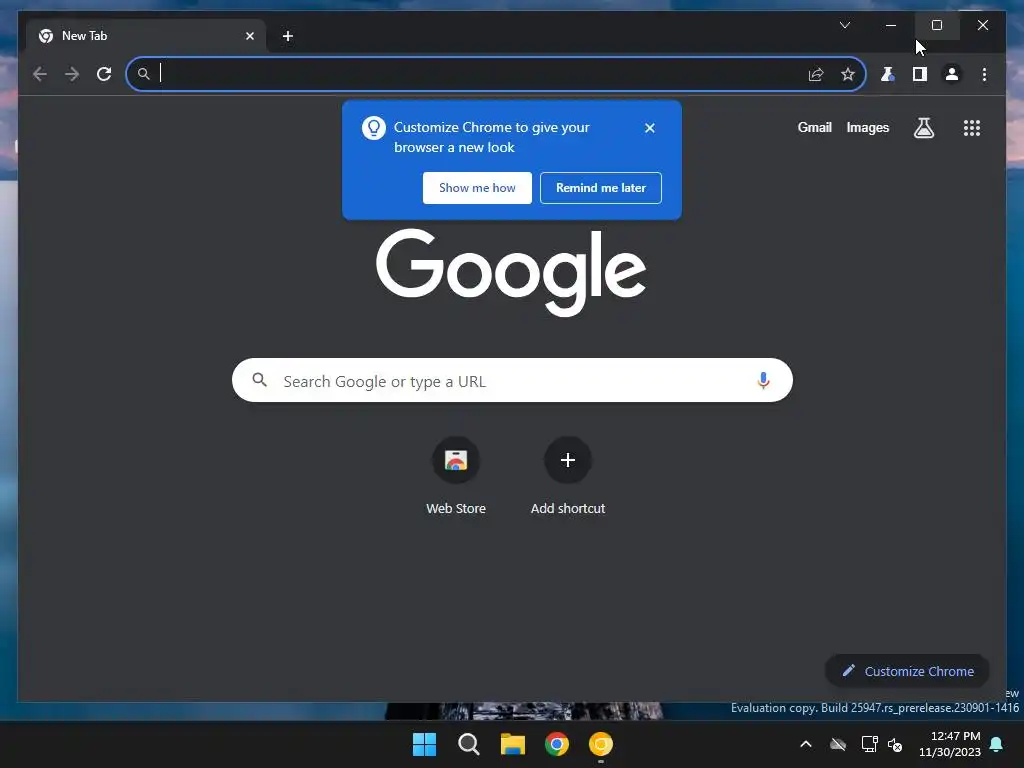Go forward using the forward arrow
This screenshot has width=1024, height=768.
72,74
